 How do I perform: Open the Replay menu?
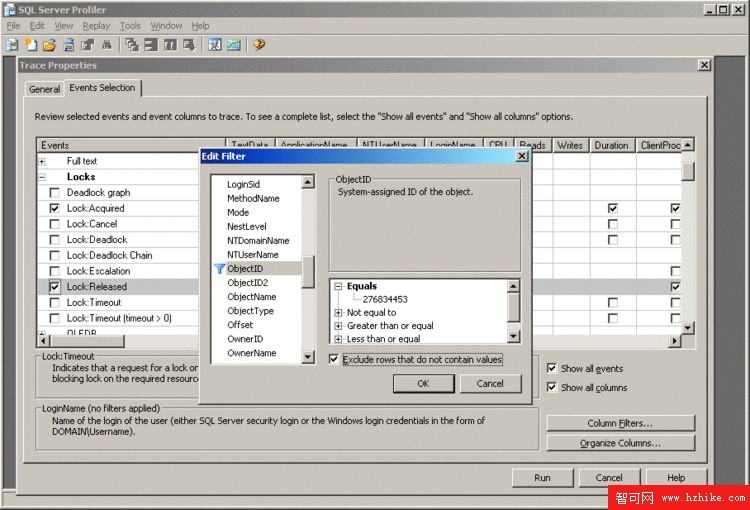pos(96,26)
